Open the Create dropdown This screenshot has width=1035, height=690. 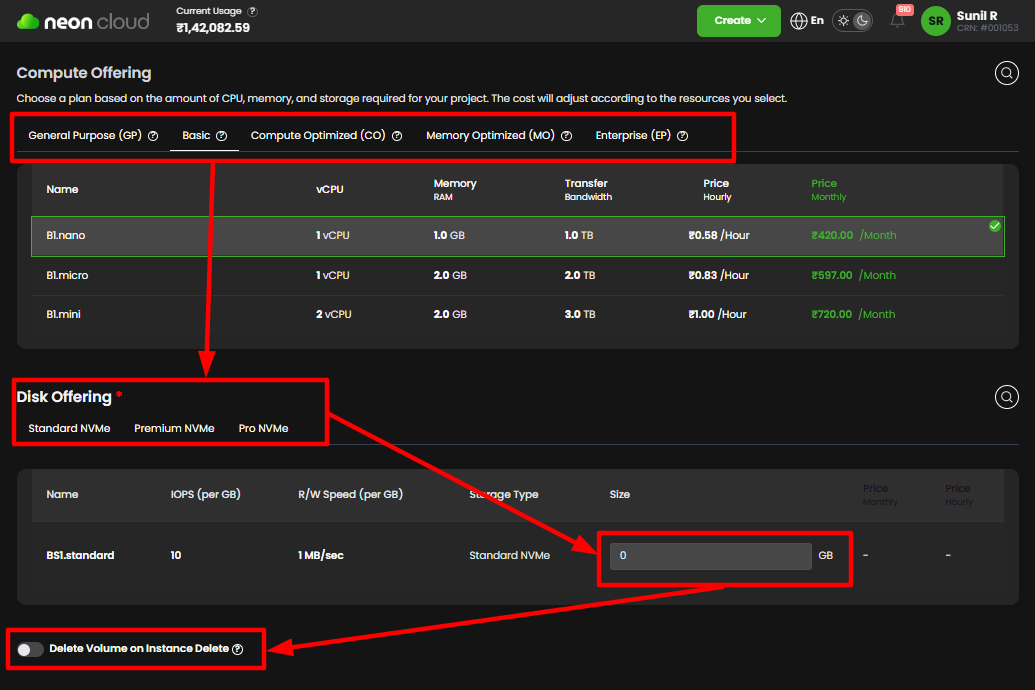tap(738, 21)
